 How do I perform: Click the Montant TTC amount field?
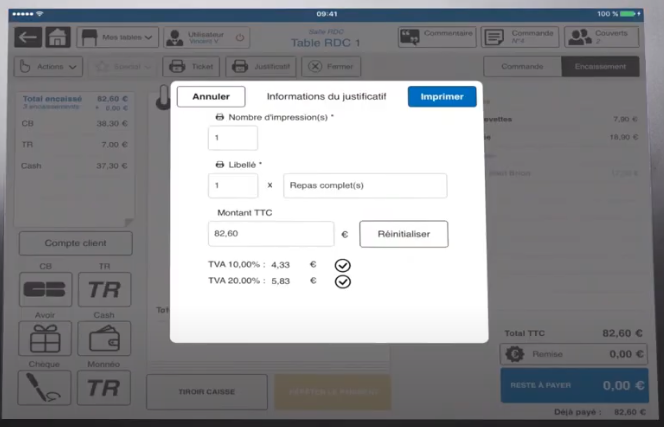(x=271, y=234)
